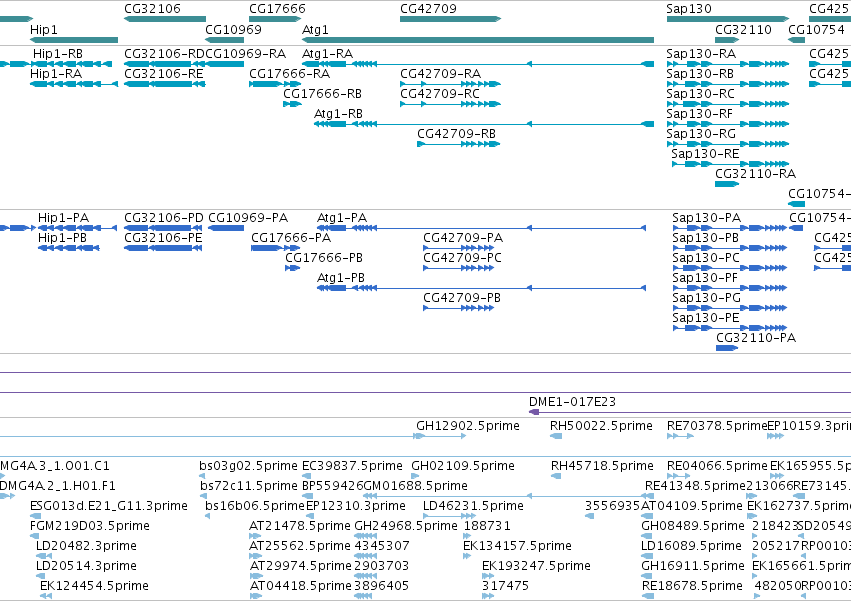Open the CG42709 gene label
Viewport: 851px width, 601px height.
[428, 9]
